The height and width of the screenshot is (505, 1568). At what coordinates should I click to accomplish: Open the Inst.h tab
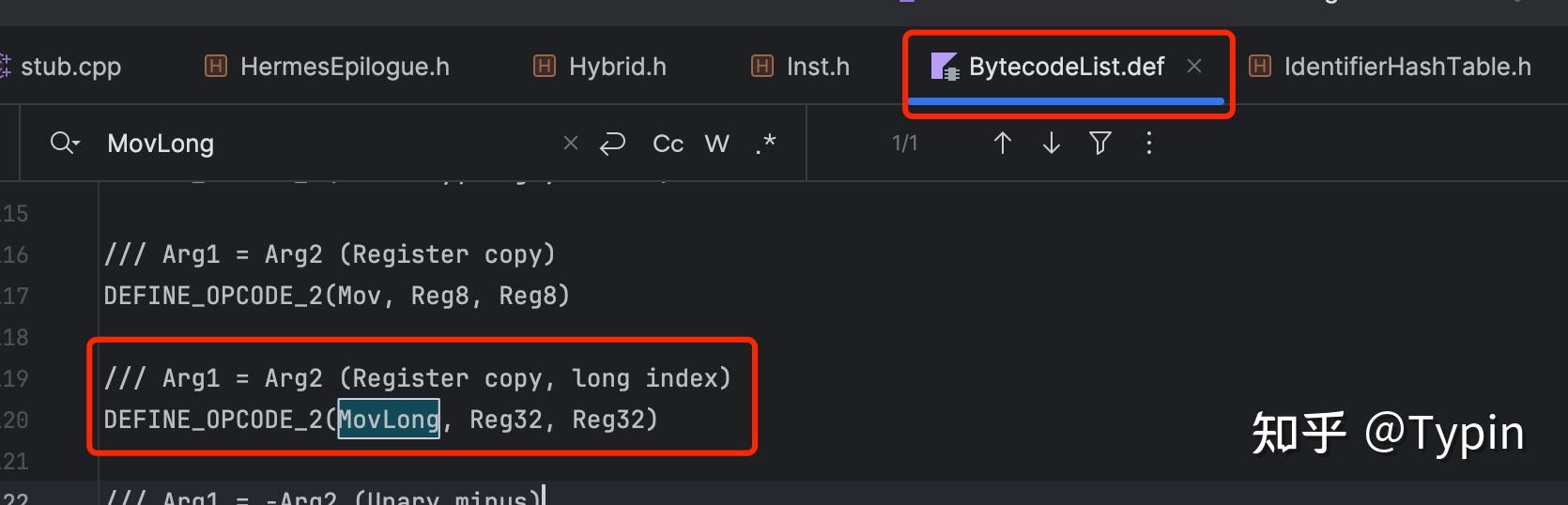click(x=817, y=67)
